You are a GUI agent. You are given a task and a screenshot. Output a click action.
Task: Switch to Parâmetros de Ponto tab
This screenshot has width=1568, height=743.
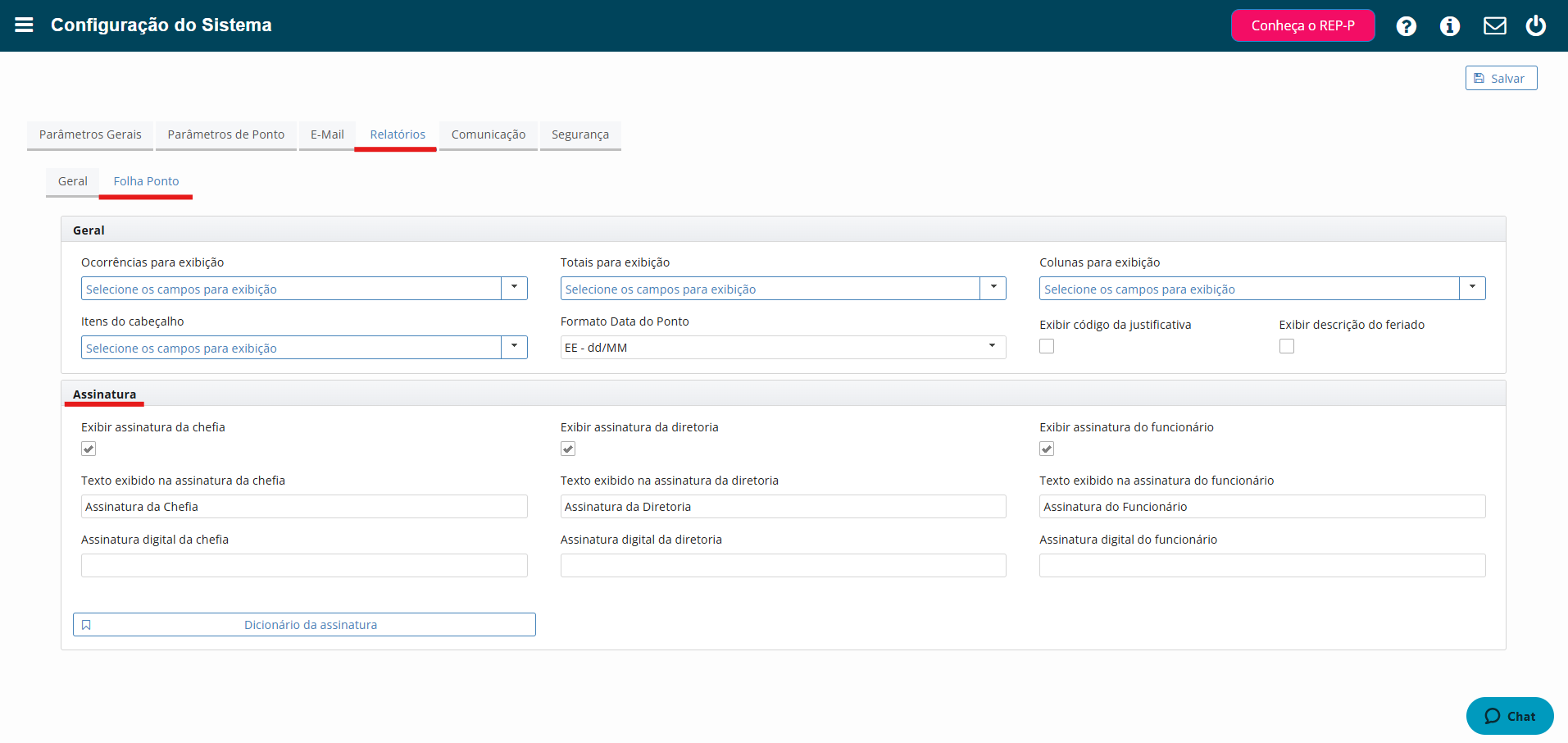point(226,134)
